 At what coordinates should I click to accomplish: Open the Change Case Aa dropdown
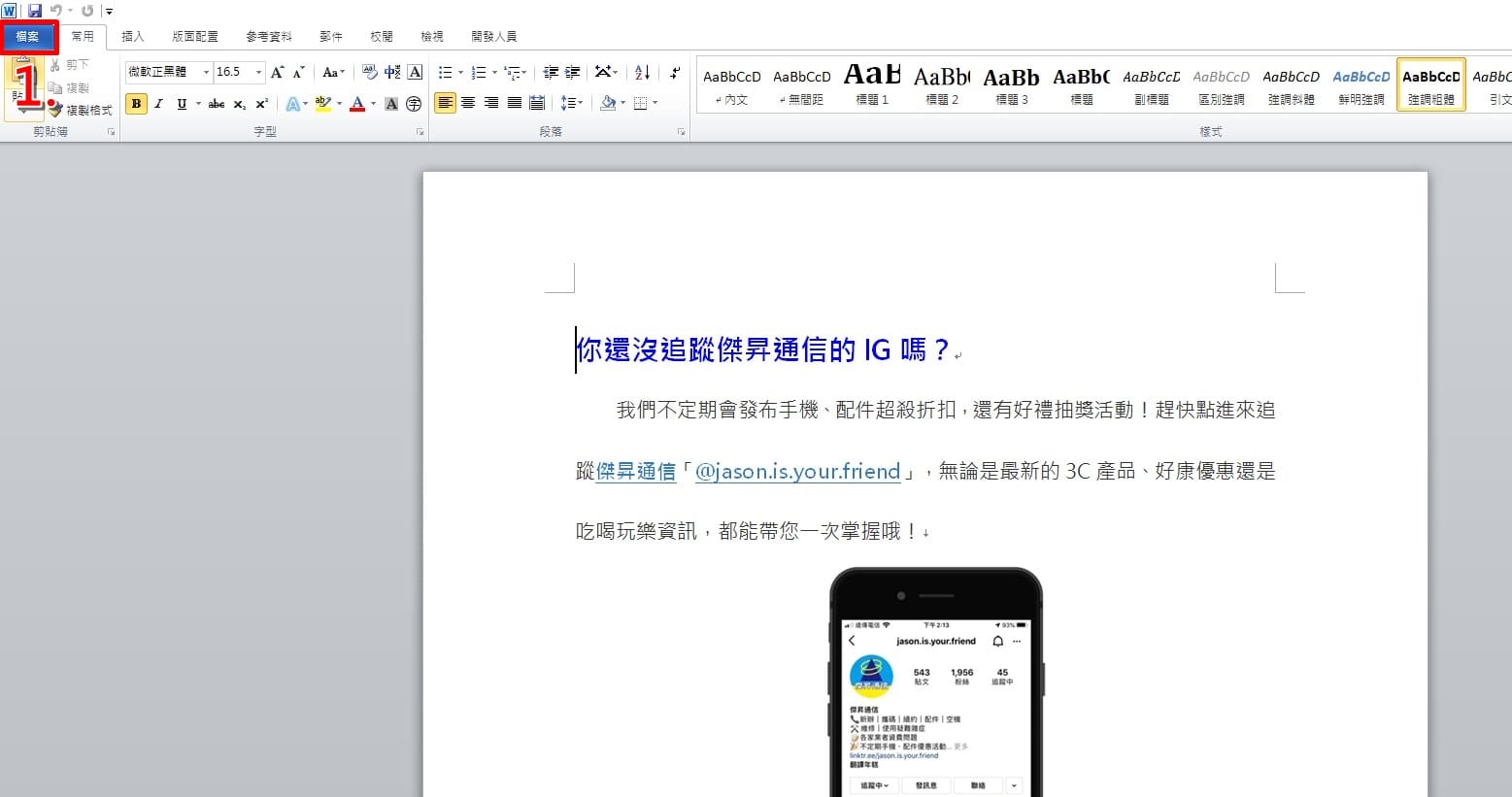tap(333, 72)
